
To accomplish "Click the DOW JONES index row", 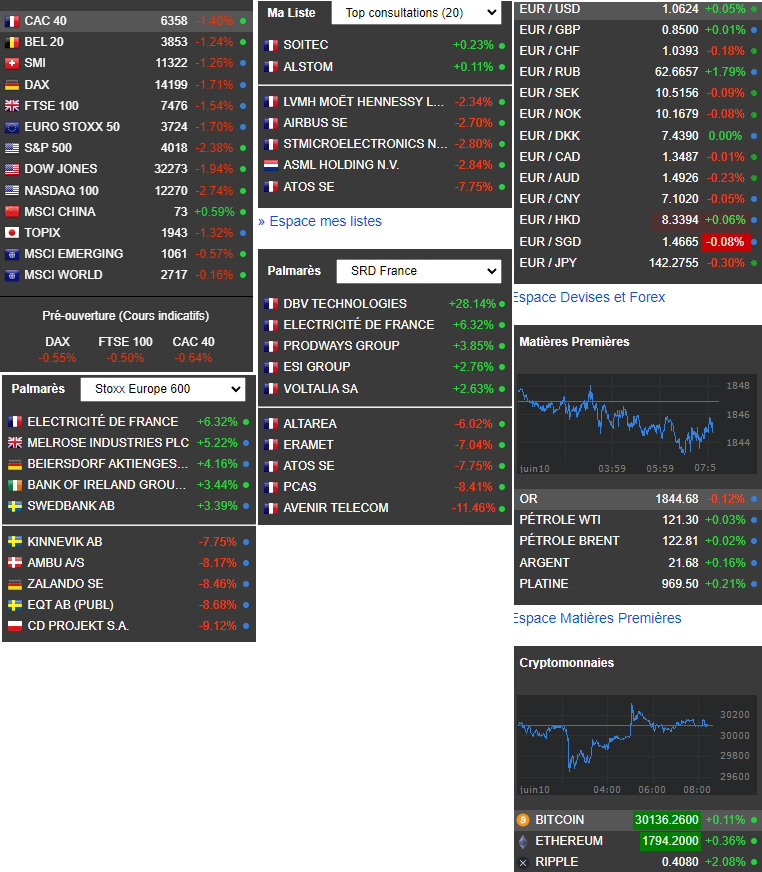I will pos(126,169).
